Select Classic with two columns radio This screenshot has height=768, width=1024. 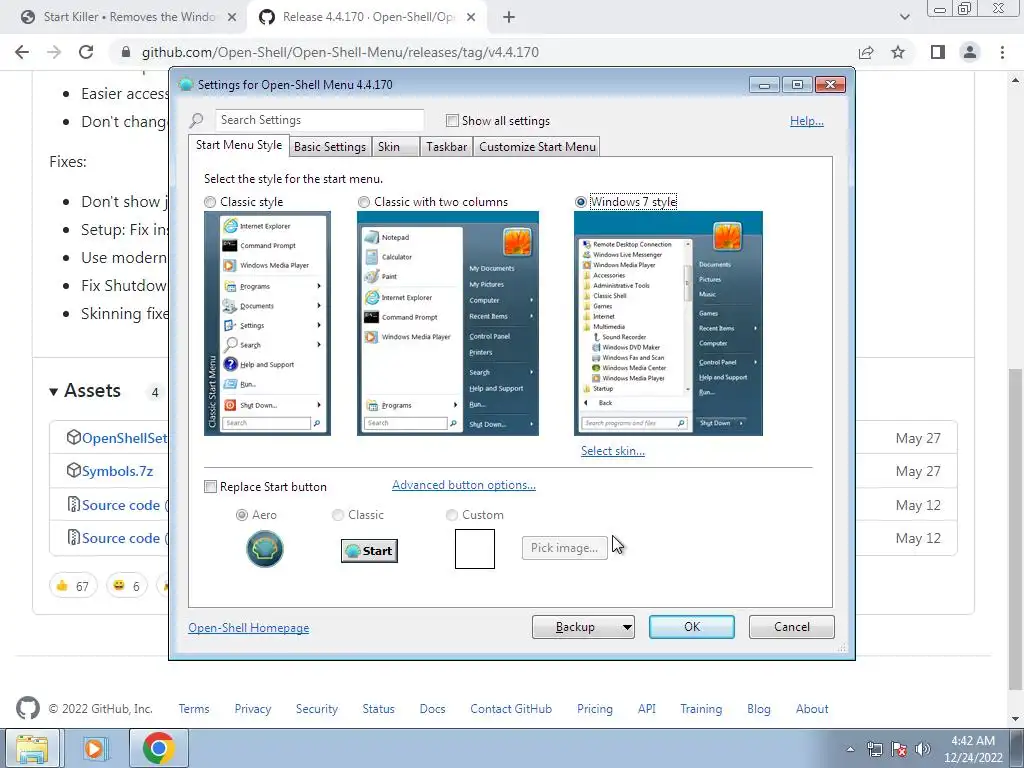coord(364,202)
